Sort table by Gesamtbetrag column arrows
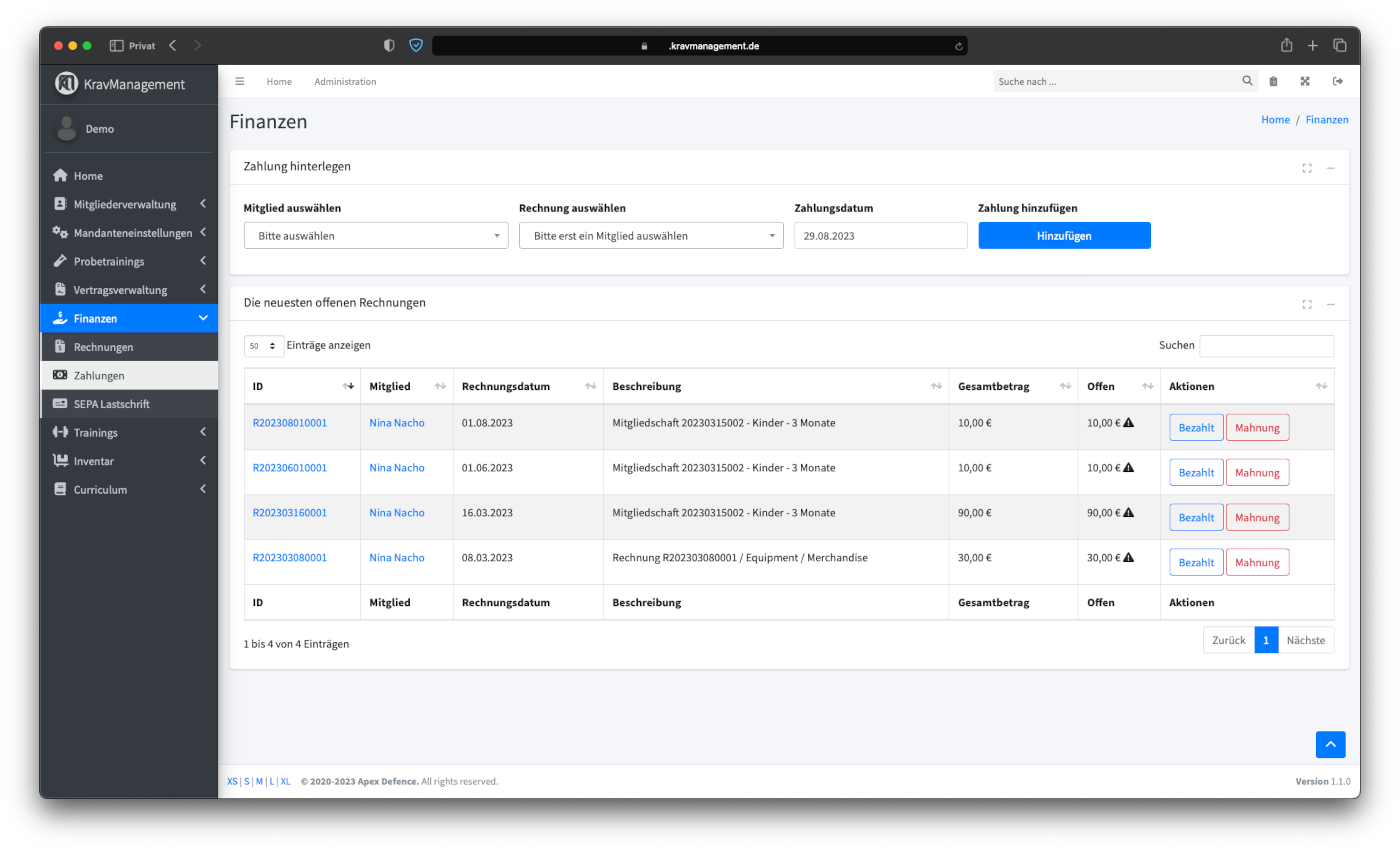This screenshot has height=851, width=1400. click(x=1064, y=386)
